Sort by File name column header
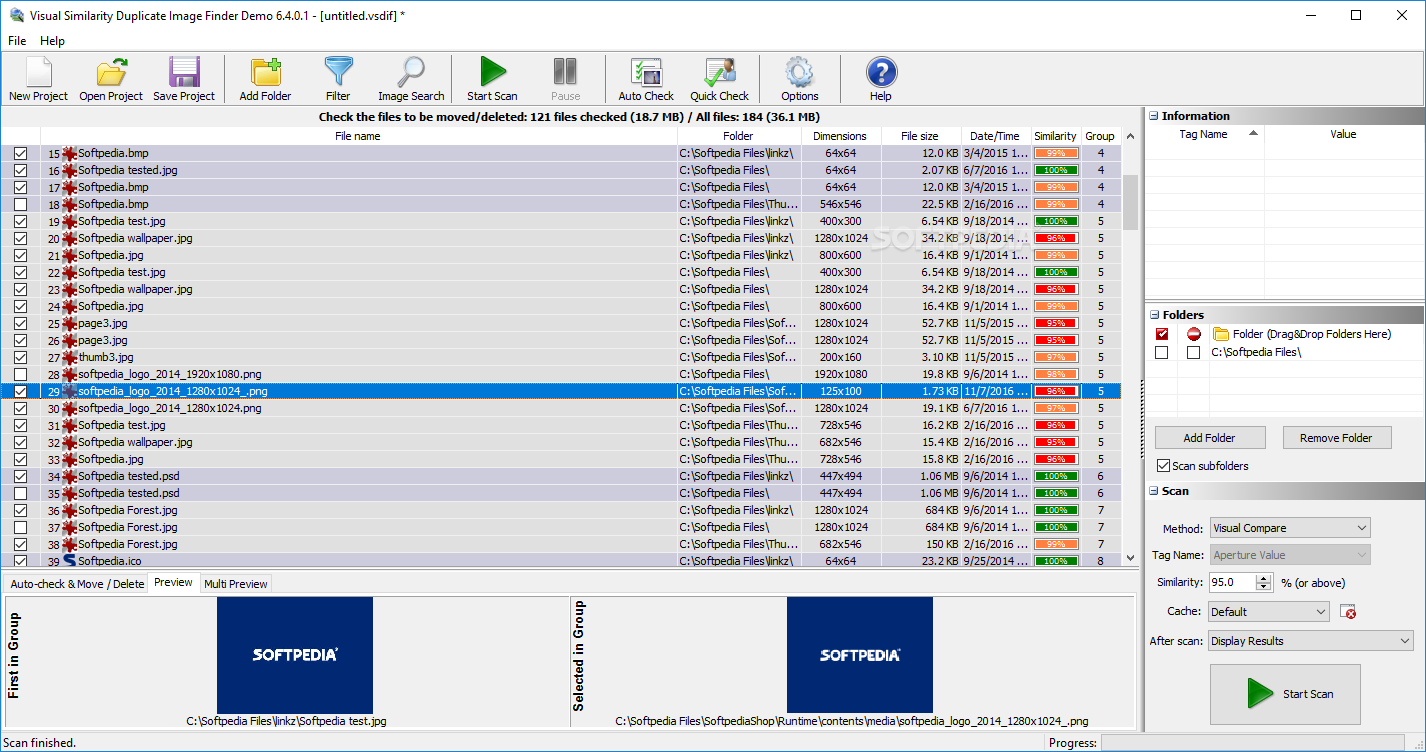Viewport: 1426px width, 752px height. tap(358, 136)
